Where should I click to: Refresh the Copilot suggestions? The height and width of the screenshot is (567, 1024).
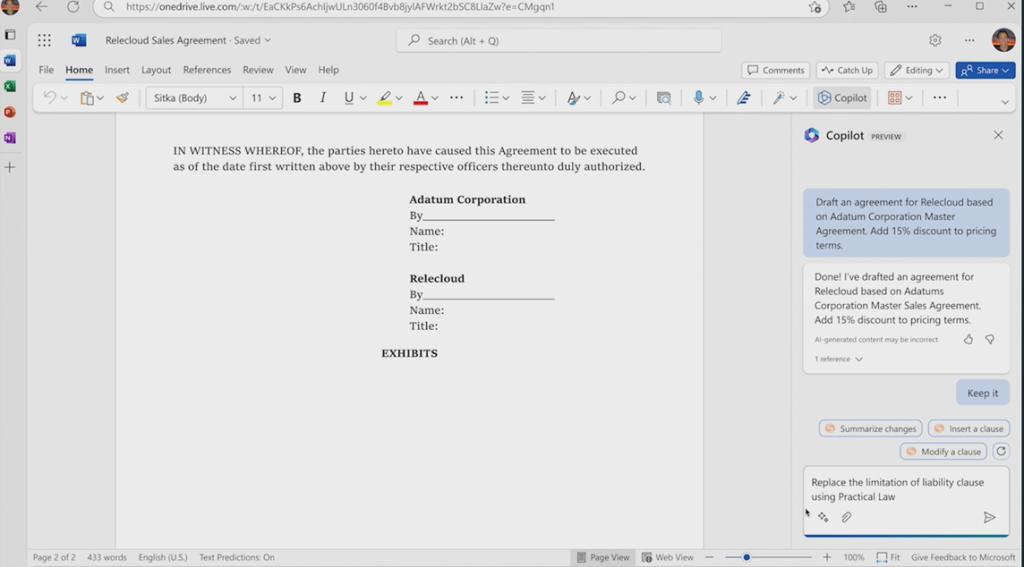click(1001, 451)
